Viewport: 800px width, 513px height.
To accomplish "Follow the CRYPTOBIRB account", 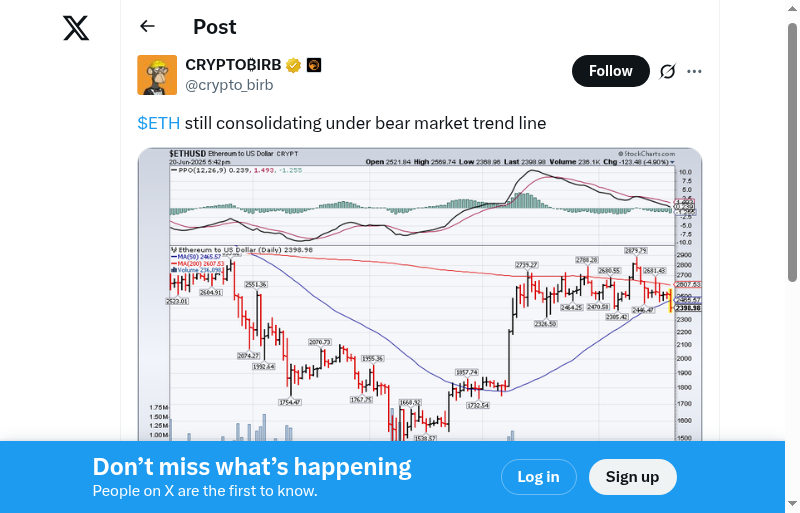I will 610,71.
